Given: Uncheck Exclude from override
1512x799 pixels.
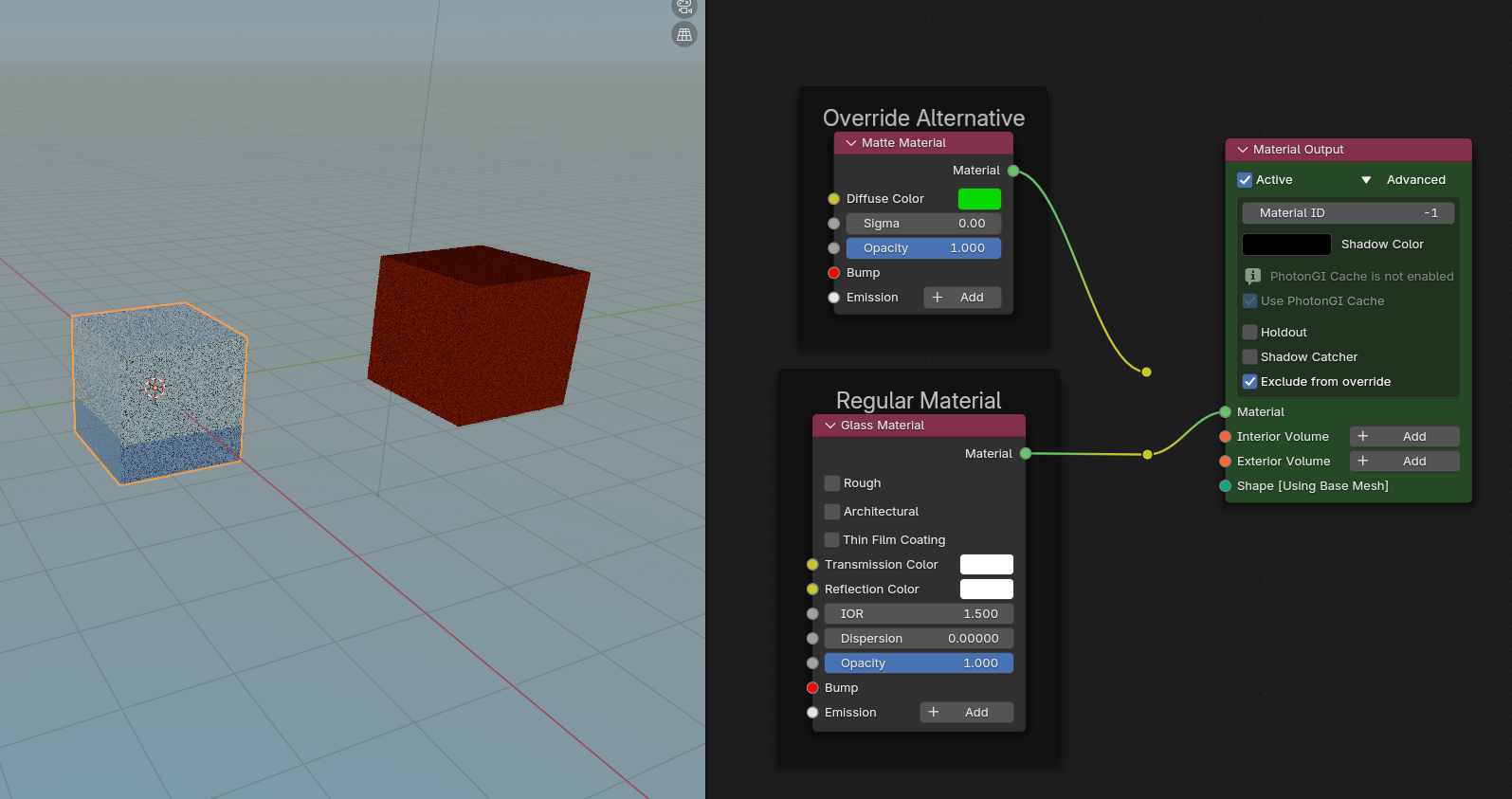Looking at the screenshot, I should point(1250,382).
